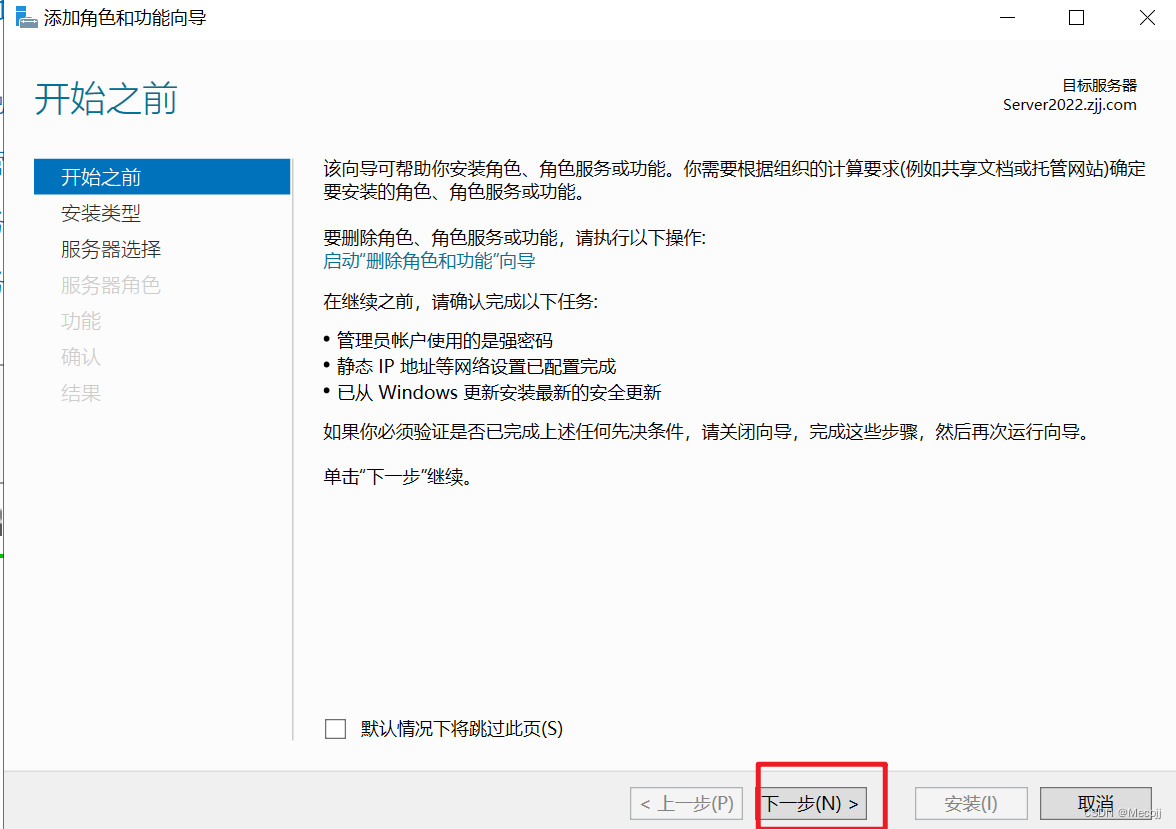Click the 下一步(N) button

point(811,803)
